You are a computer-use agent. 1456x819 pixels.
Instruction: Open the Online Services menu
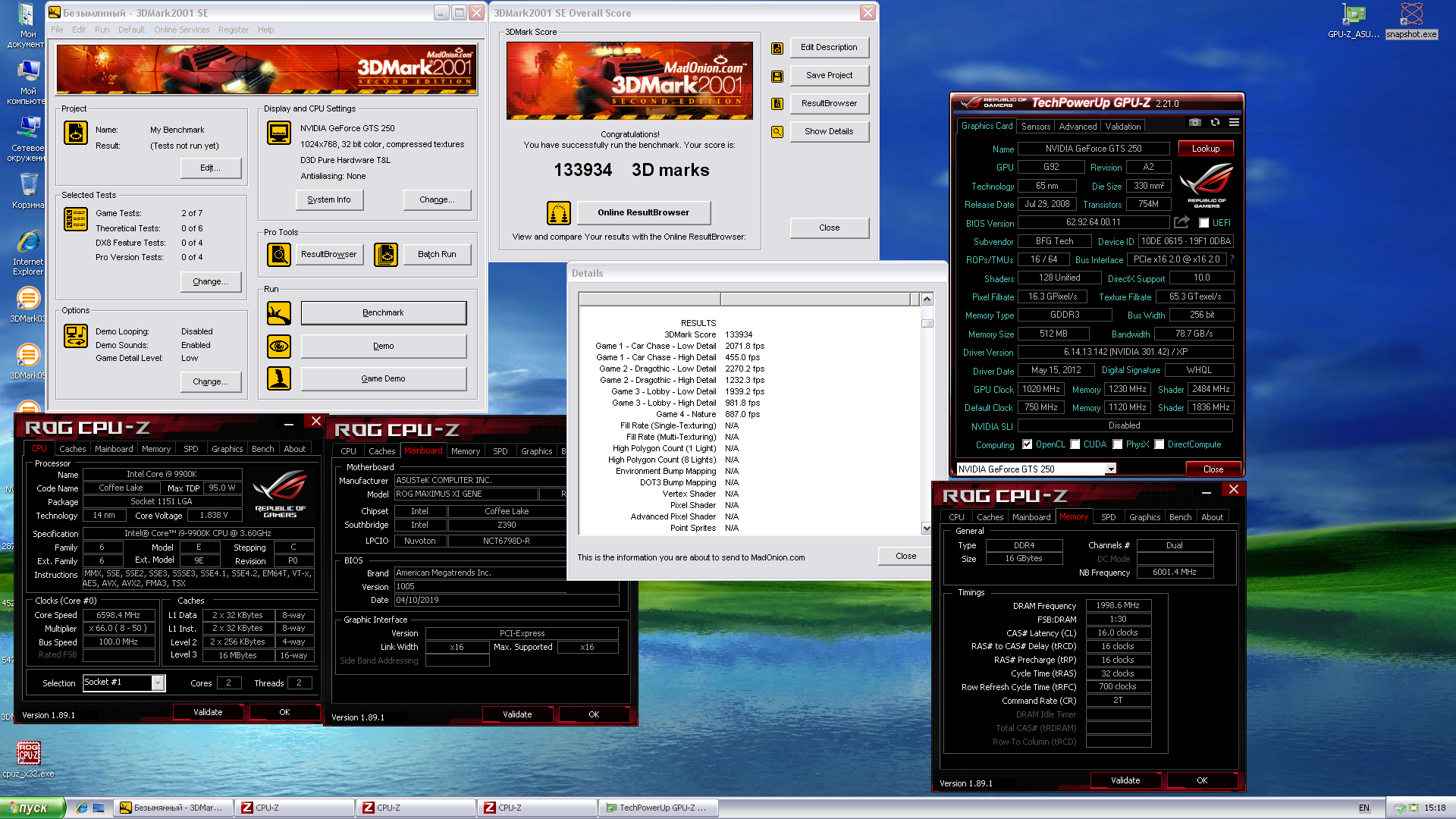coord(181,30)
